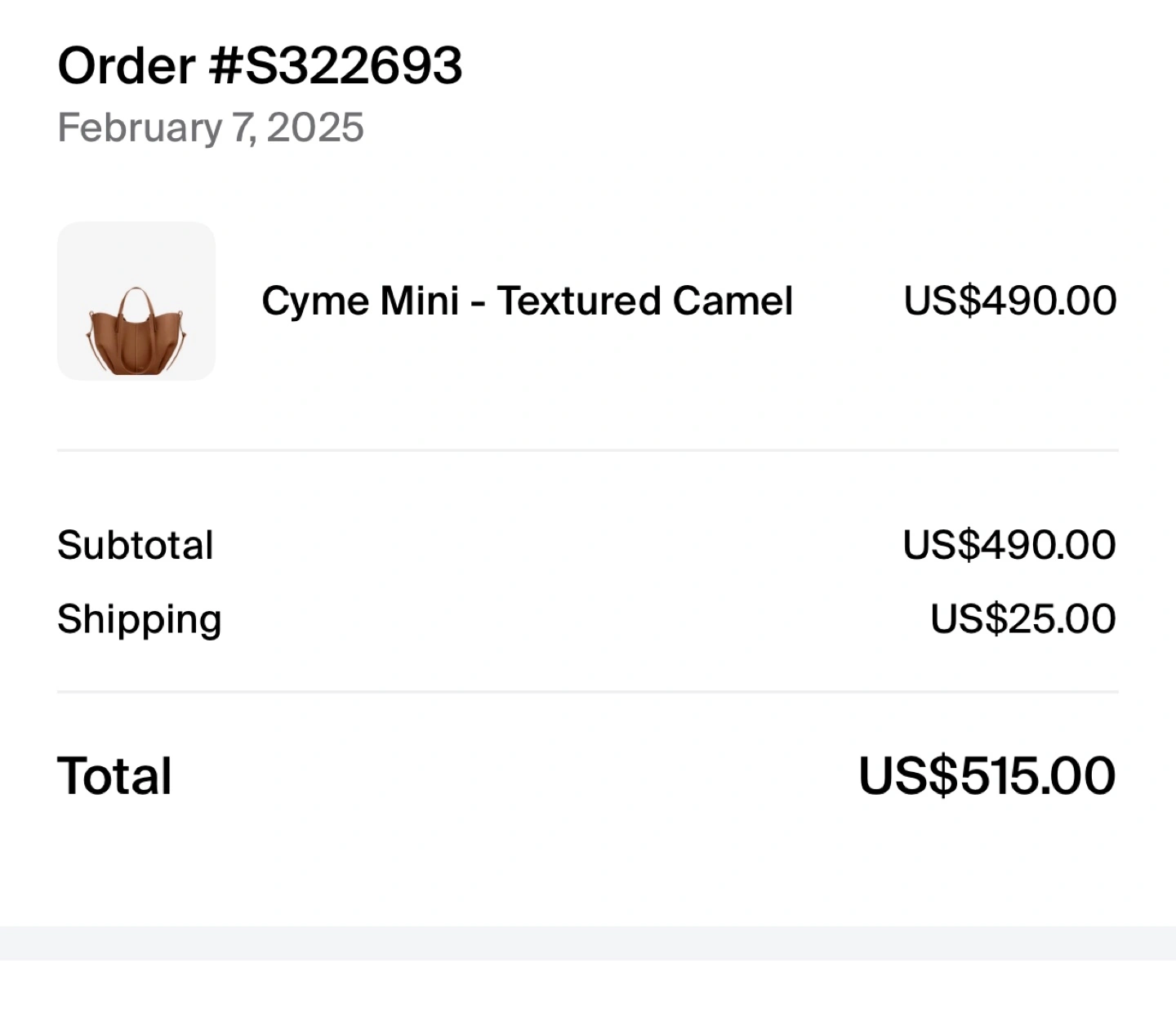Click the gray footer band below the total
Screen dimensions: 1176x1022
[588, 943]
